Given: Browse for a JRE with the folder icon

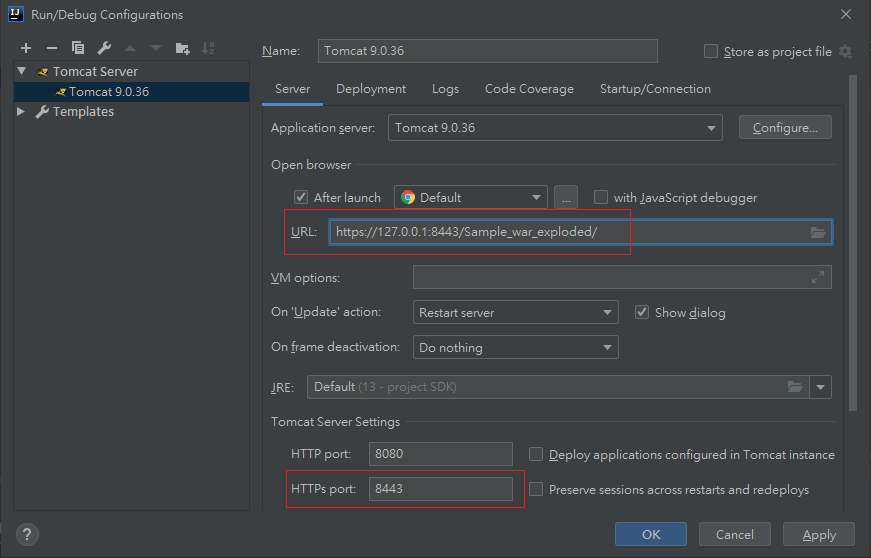Looking at the screenshot, I should click(x=795, y=386).
